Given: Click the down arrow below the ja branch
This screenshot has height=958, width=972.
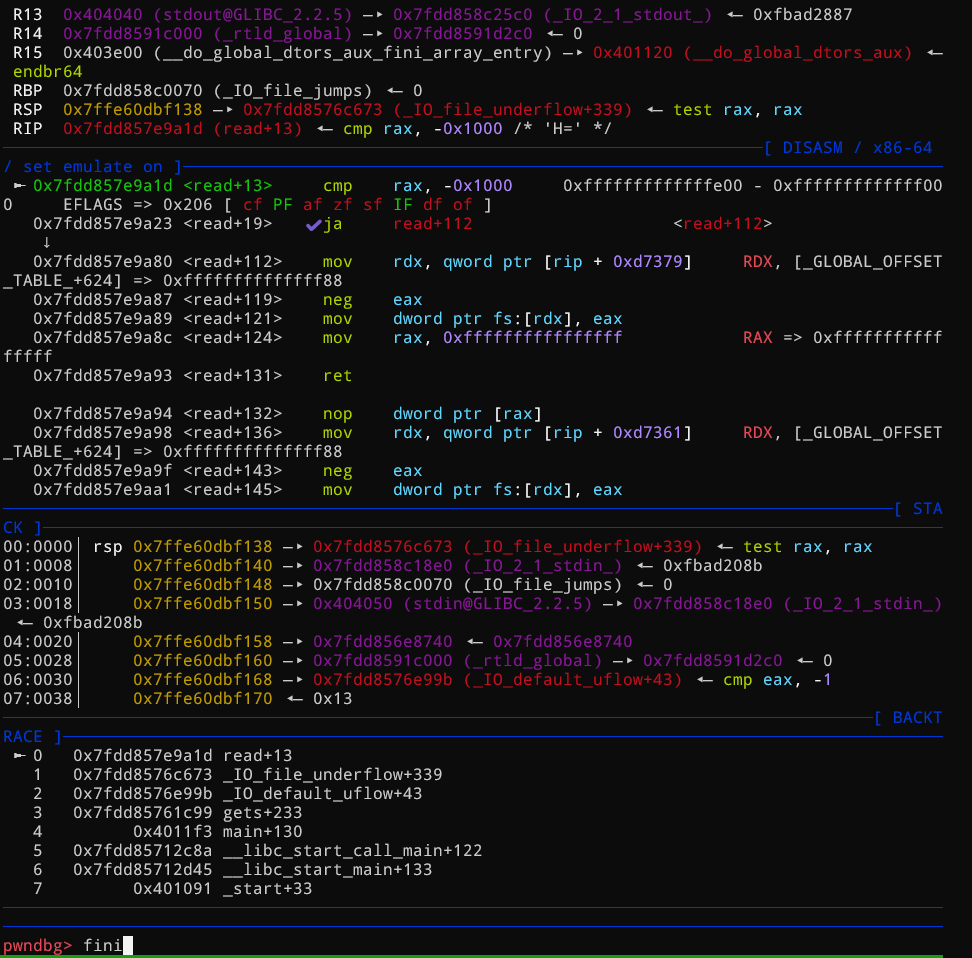Looking at the screenshot, I should (46, 242).
